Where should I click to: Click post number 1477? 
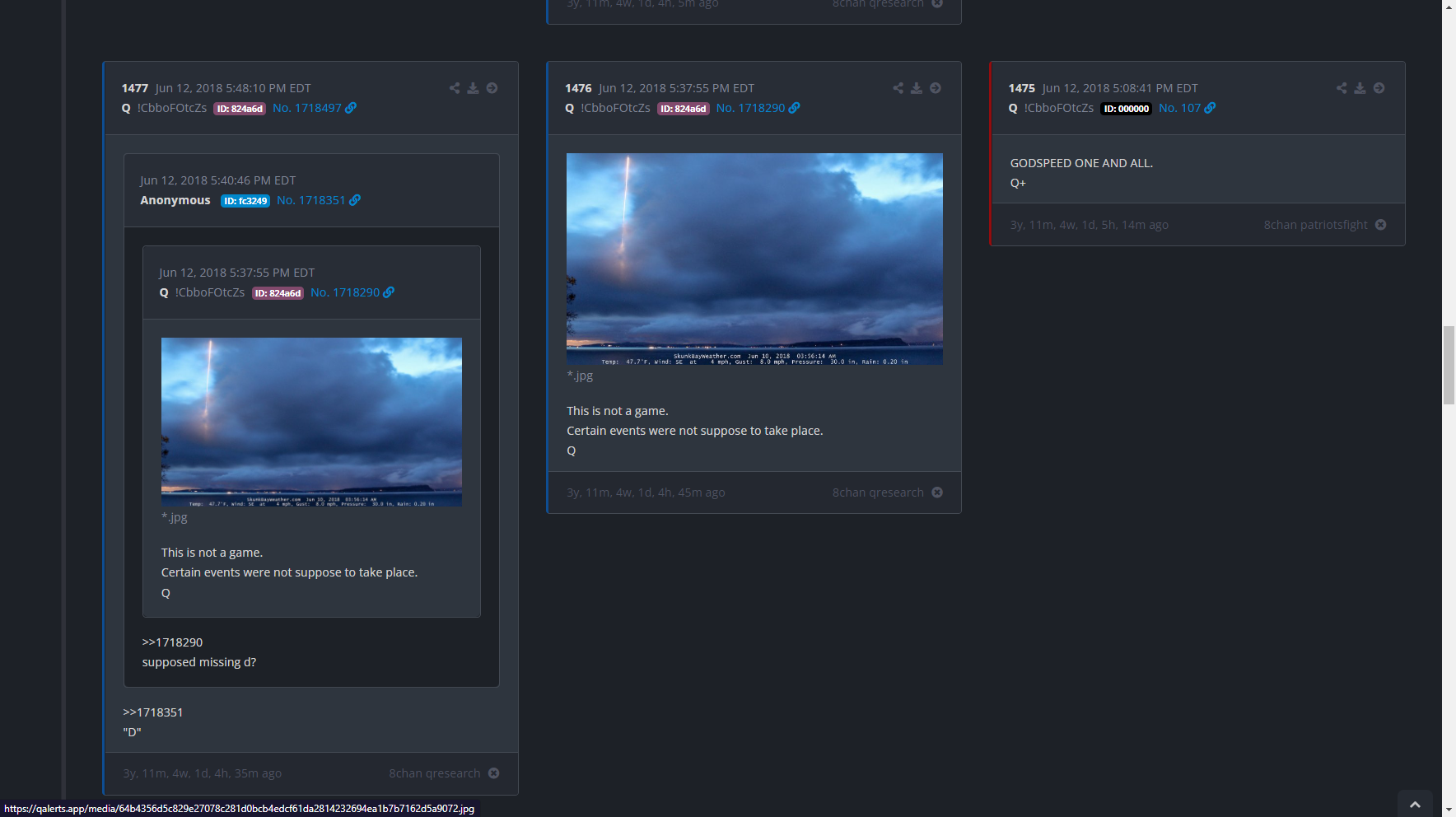click(135, 88)
